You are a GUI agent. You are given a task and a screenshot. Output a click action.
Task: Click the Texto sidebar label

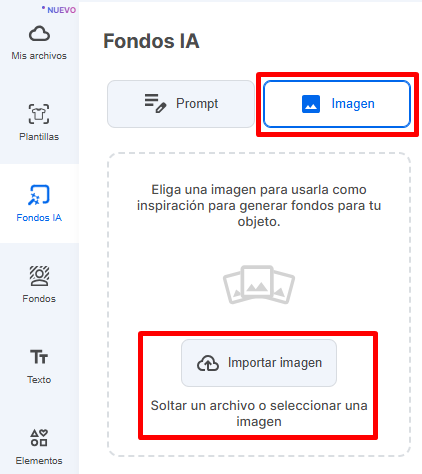pos(39,380)
